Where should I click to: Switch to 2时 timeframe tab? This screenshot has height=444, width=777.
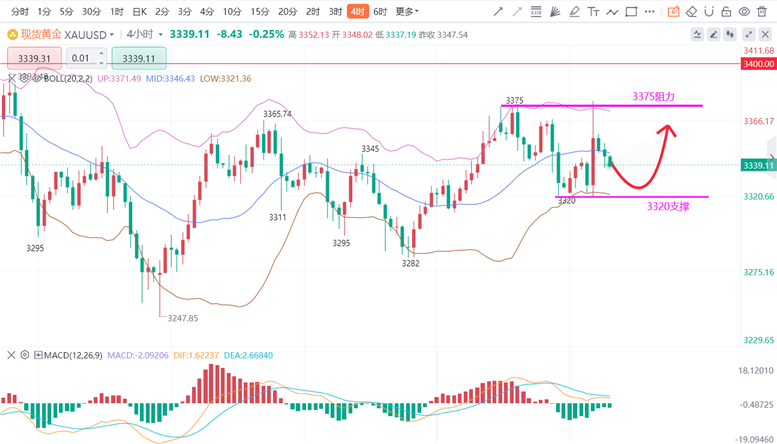point(313,11)
